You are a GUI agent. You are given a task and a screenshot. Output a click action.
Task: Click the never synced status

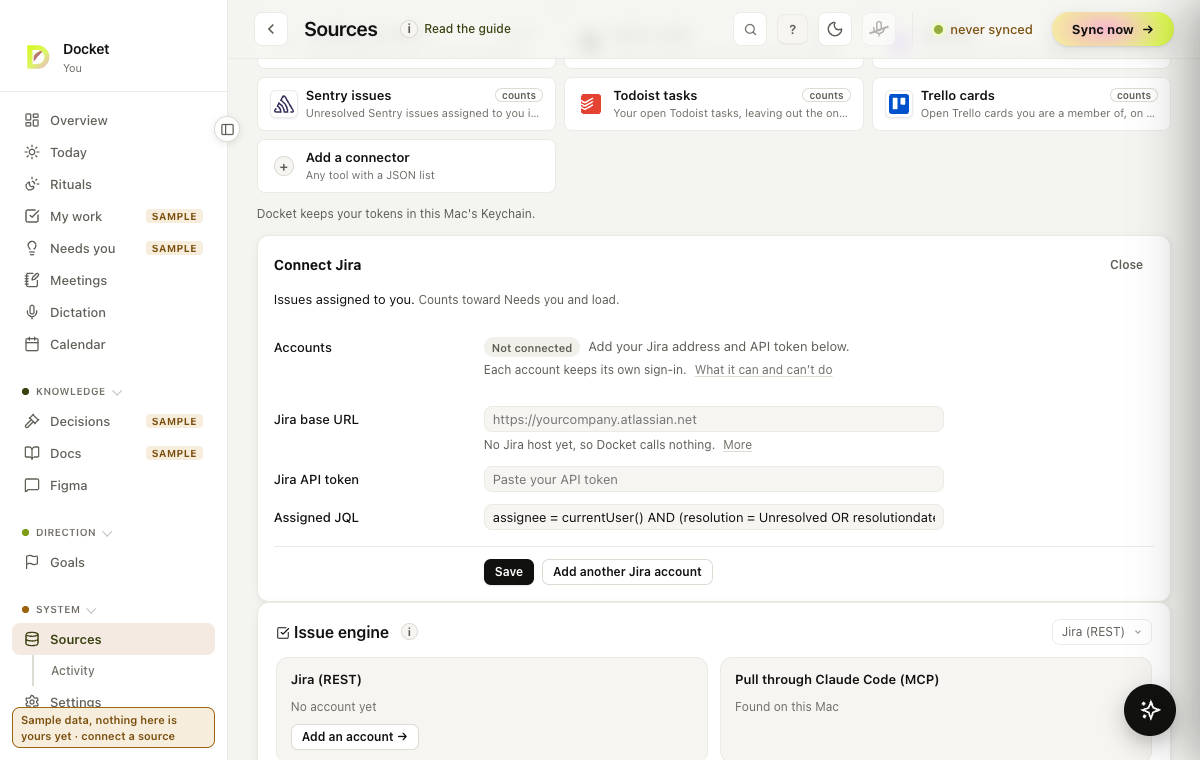click(982, 29)
